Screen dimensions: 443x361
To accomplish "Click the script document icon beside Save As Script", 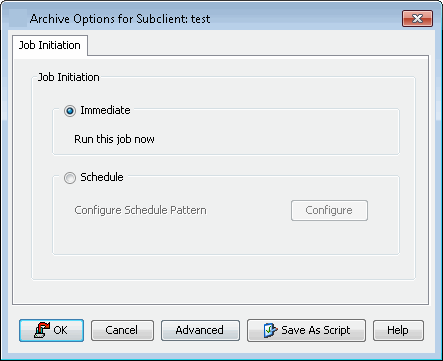I will click(270, 330).
